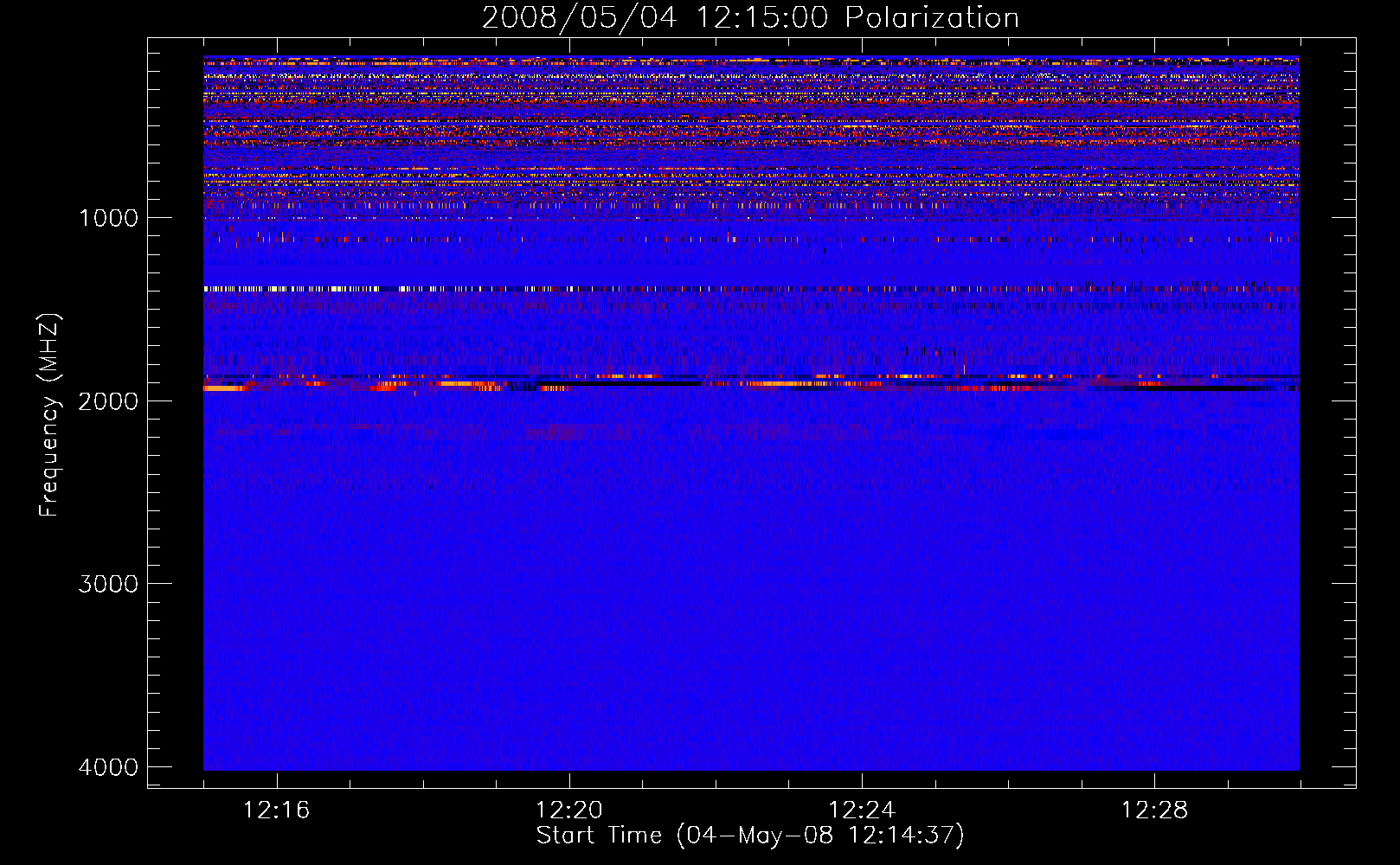Click the 3000 frequency tick label
The image size is (1400, 865).
(x=108, y=584)
